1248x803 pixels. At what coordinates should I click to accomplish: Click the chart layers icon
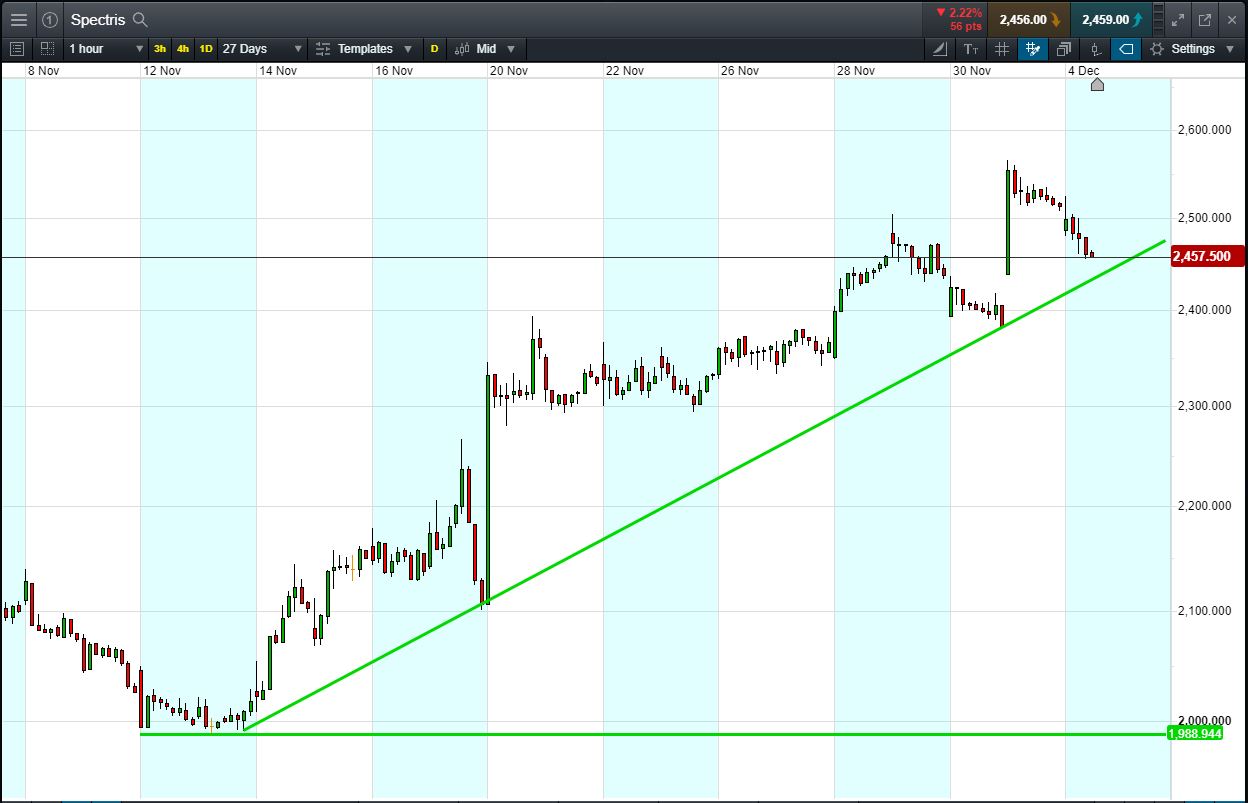pyautogui.click(x=1063, y=48)
